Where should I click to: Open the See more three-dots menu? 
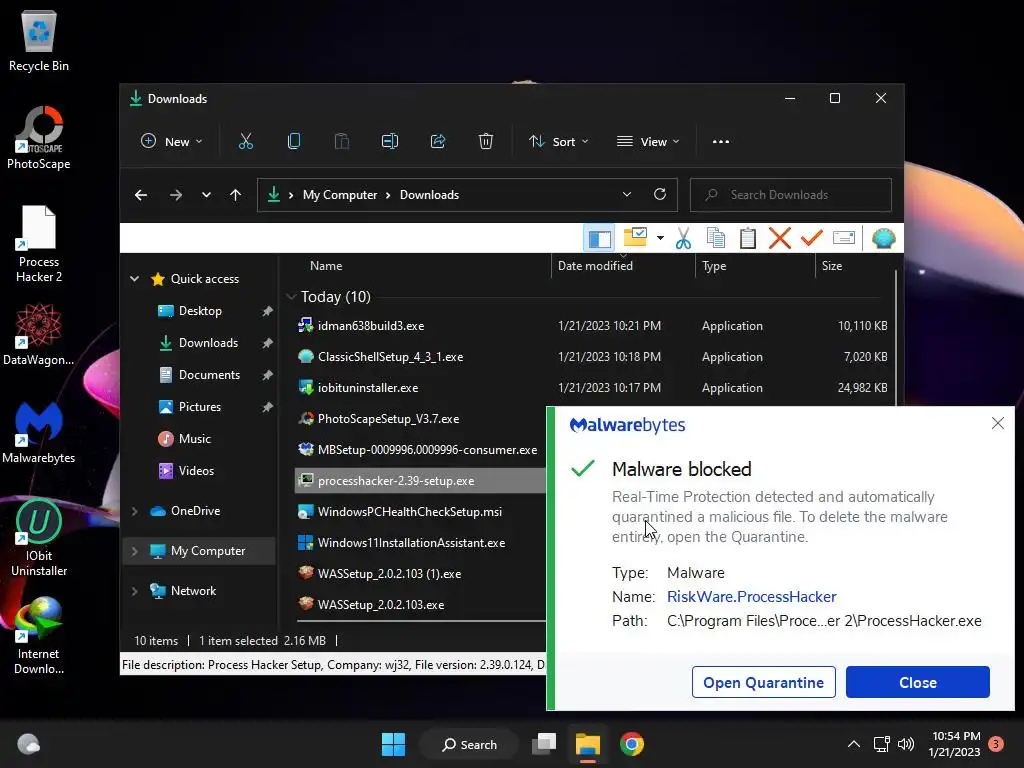(x=721, y=142)
